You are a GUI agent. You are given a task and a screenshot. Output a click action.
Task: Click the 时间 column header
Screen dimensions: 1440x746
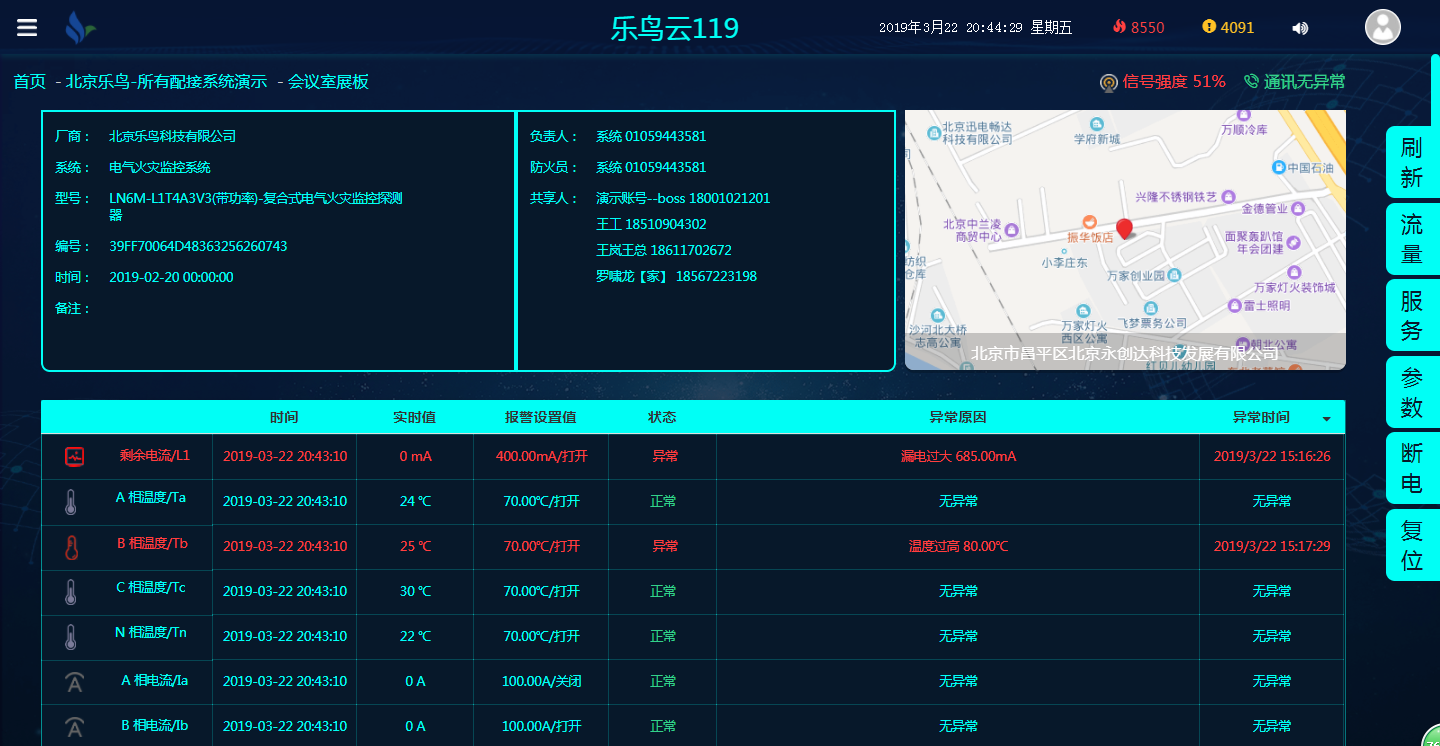284,417
